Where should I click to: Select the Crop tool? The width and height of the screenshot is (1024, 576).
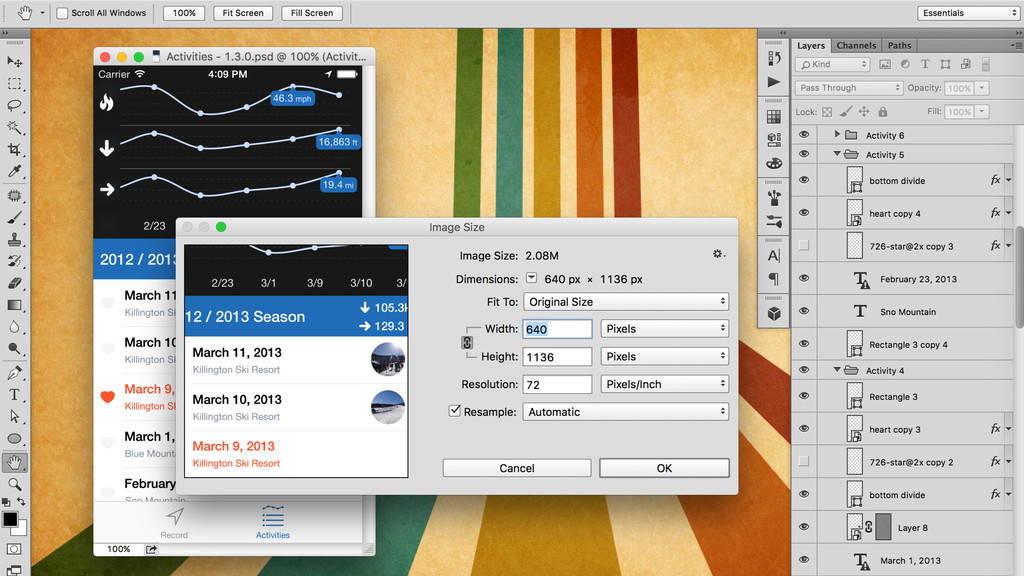tap(14, 150)
